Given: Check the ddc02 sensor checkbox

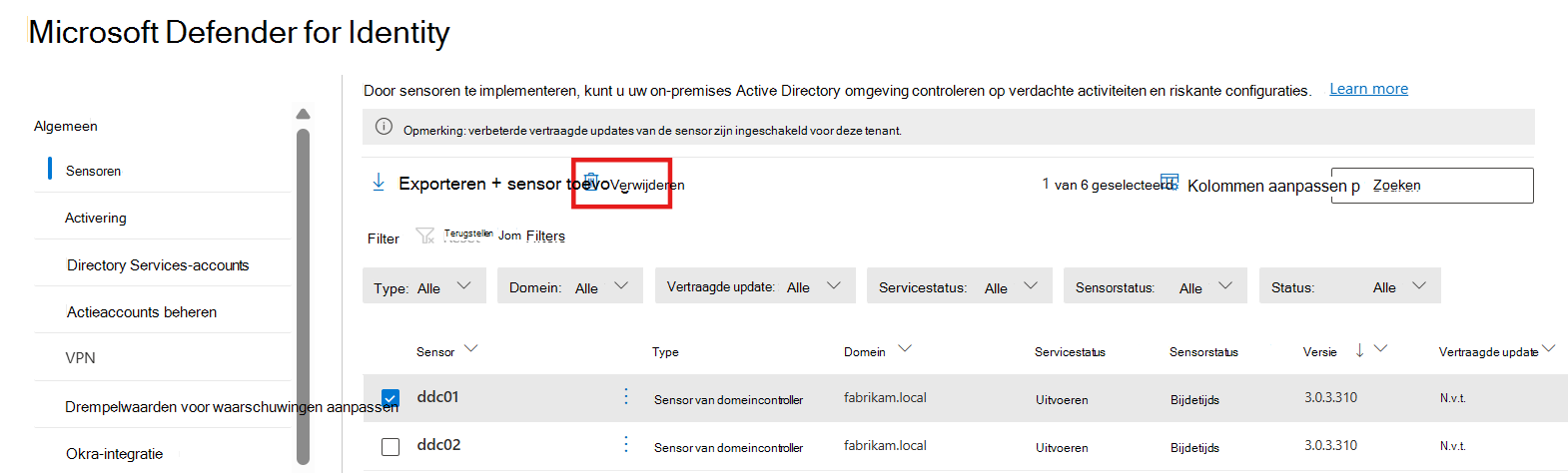Looking at the screenshot, I should 391,446.
